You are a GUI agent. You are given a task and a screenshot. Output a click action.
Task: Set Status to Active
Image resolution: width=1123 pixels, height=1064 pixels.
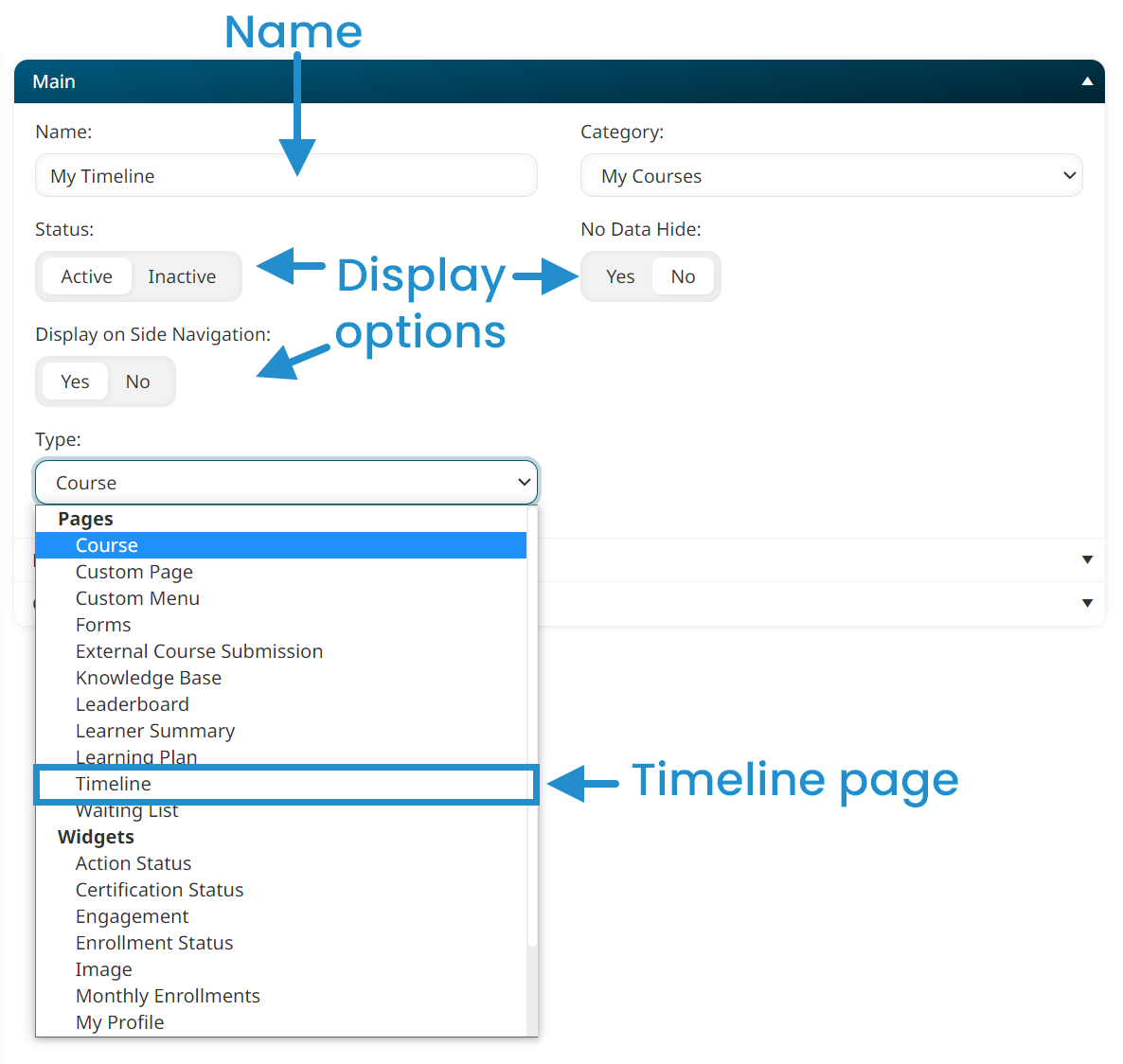pos(85,275)
